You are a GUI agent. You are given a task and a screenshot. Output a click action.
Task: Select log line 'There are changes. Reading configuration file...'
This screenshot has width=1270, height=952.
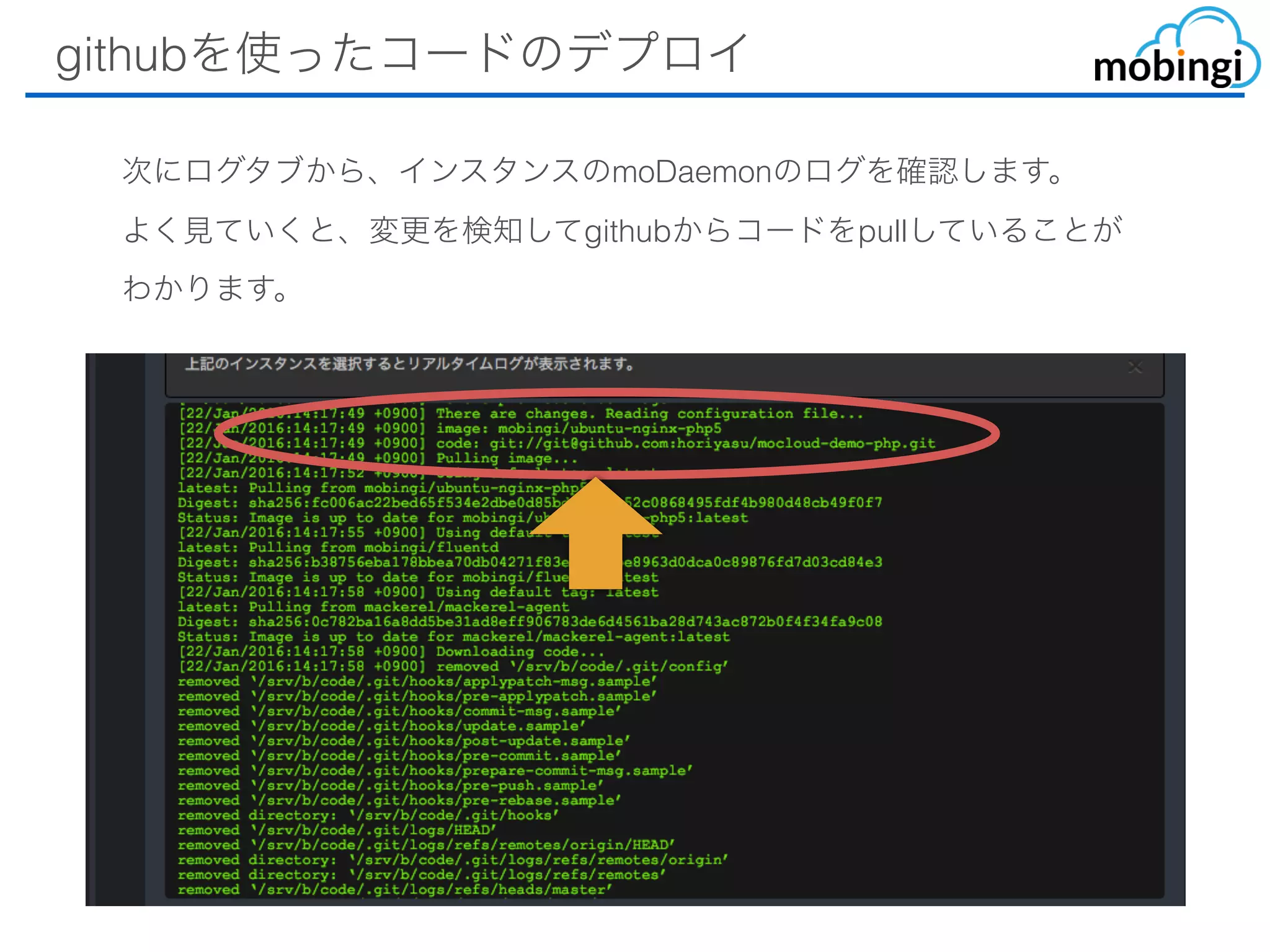pyautogui.click(x=521, y=413)
